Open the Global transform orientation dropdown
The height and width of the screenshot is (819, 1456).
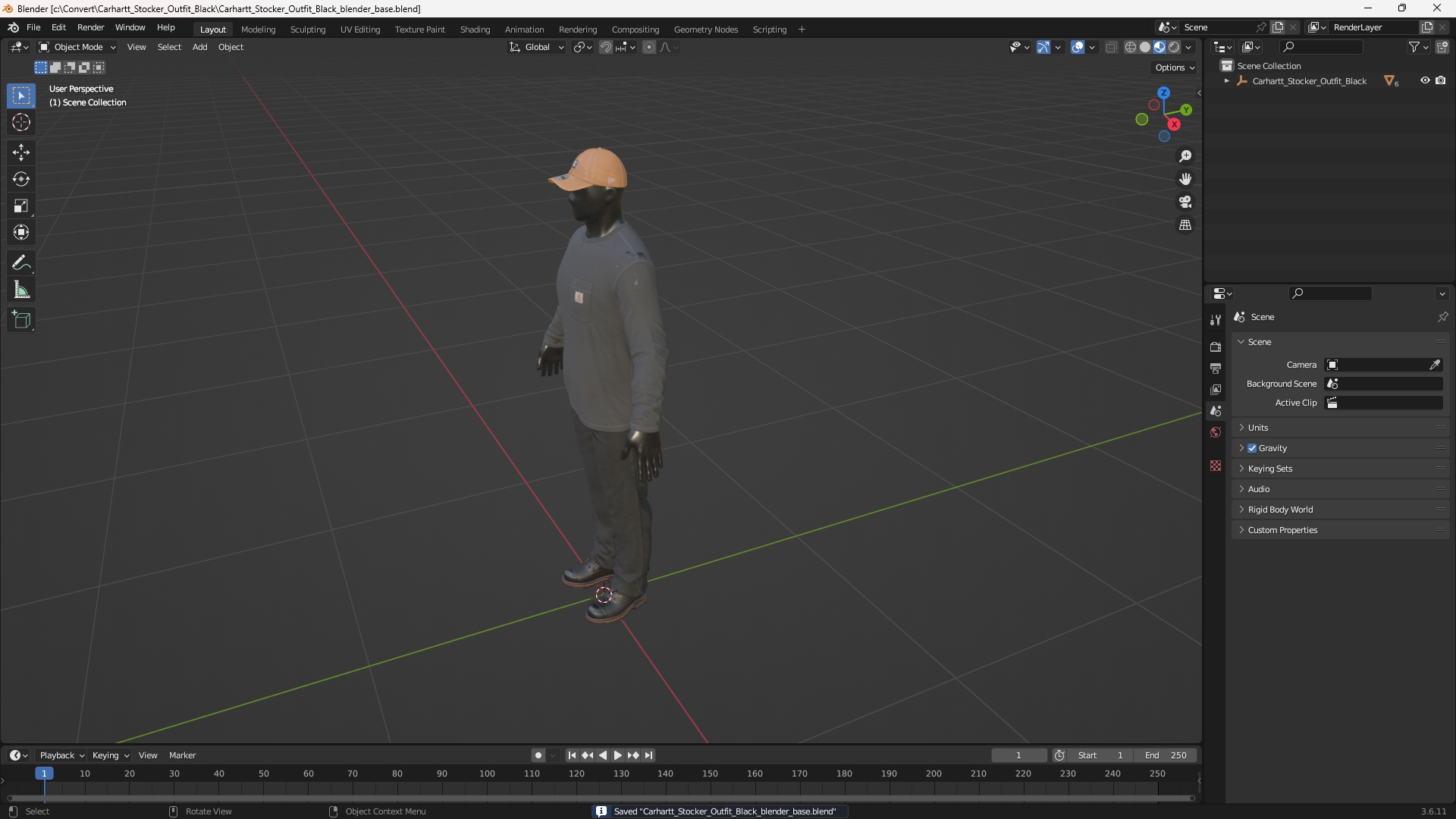pyautogui.click(x=537, y=47)
